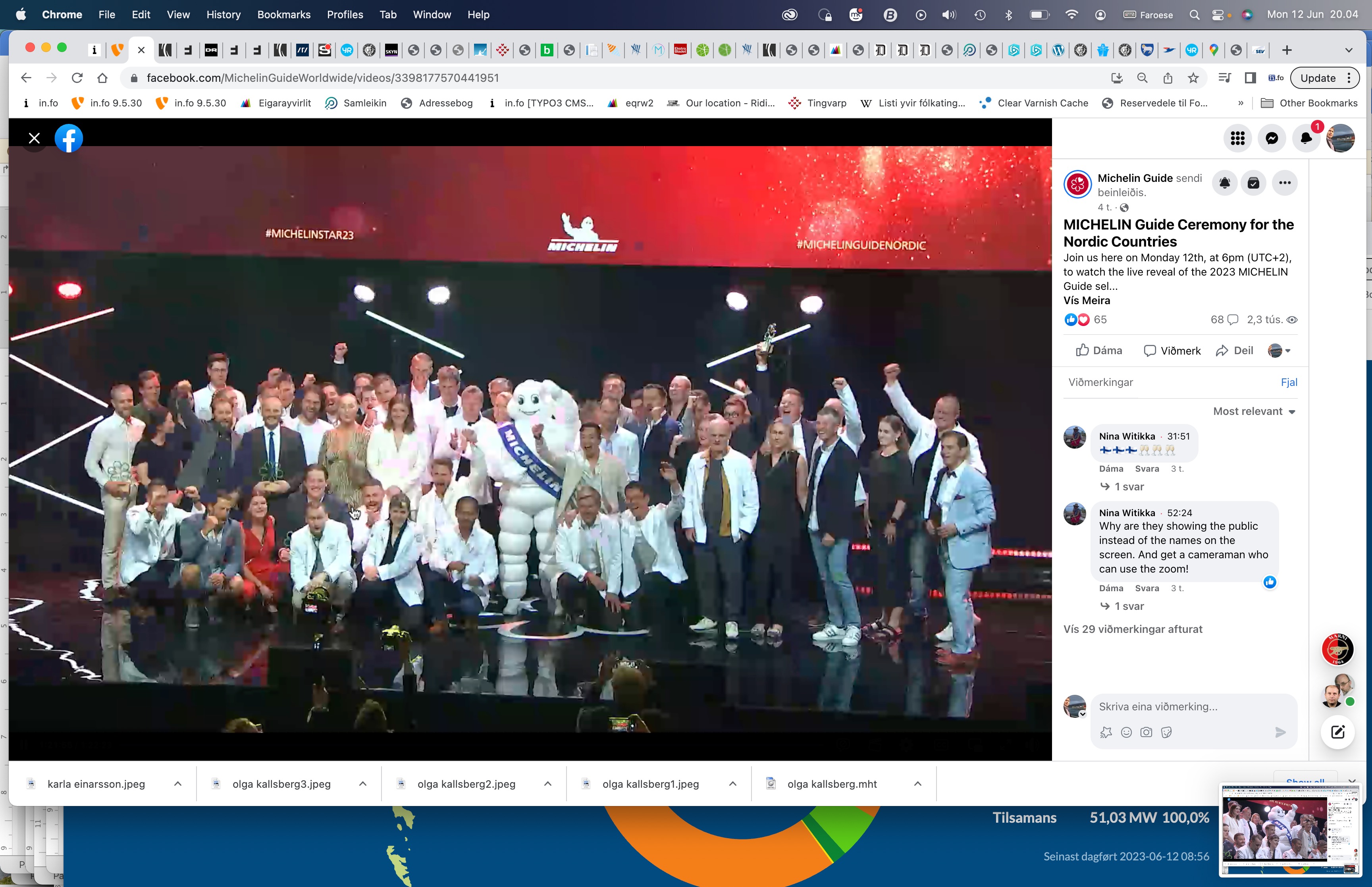Share the page from the toolbar

(x=1168, y=78)
